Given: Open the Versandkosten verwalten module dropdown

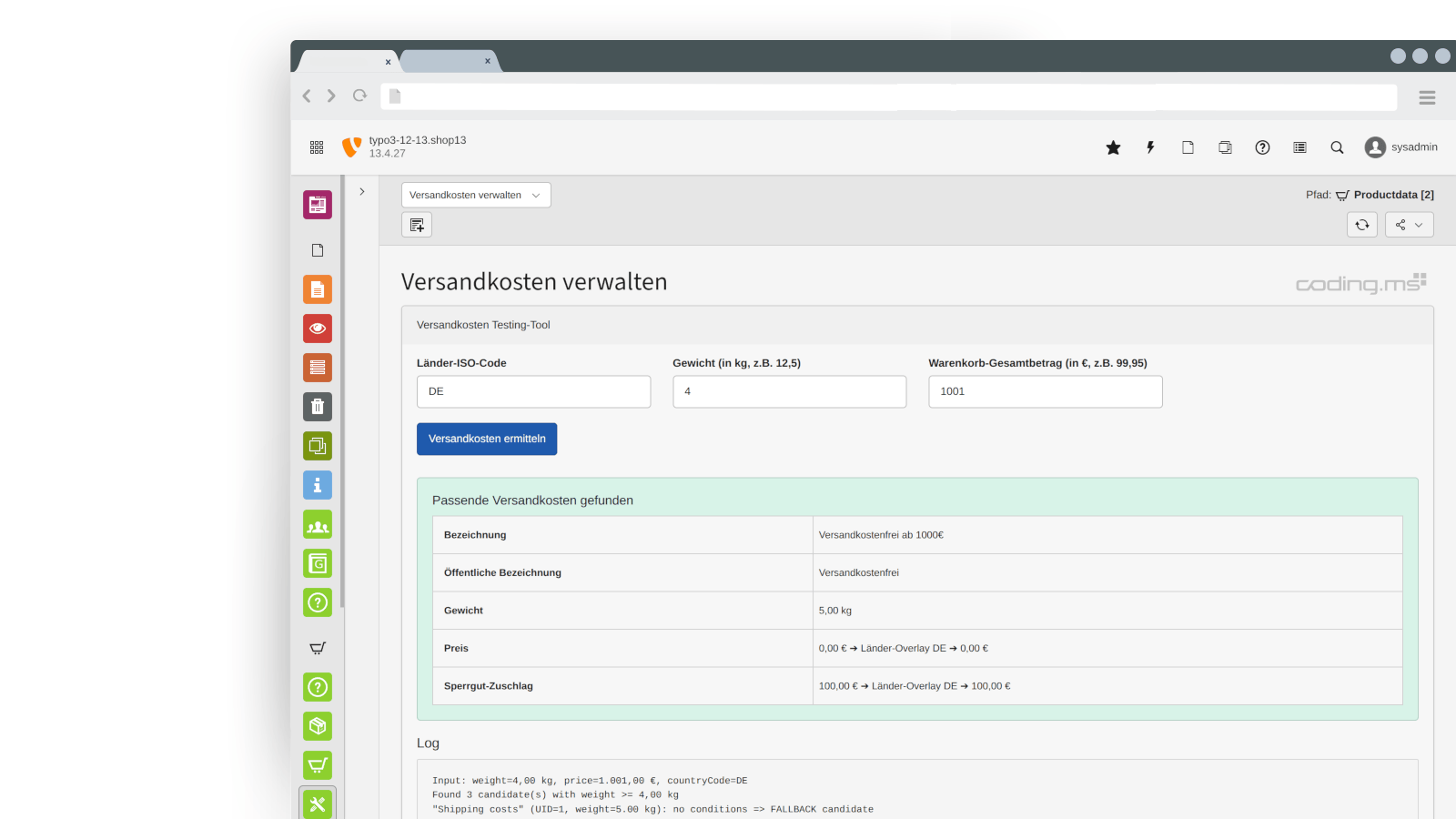Looking at the screenshot, I should pos(475,194).
